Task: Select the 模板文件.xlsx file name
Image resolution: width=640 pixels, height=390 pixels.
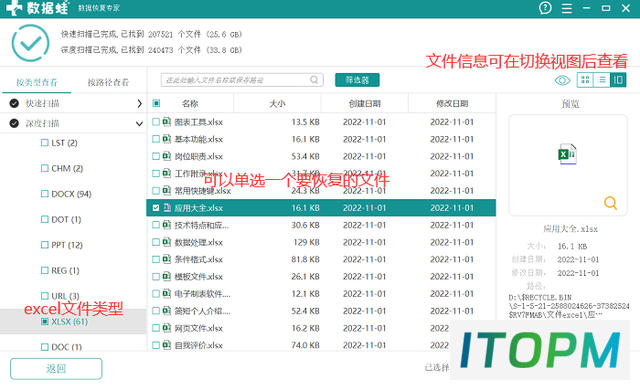Action: (199, 277)
